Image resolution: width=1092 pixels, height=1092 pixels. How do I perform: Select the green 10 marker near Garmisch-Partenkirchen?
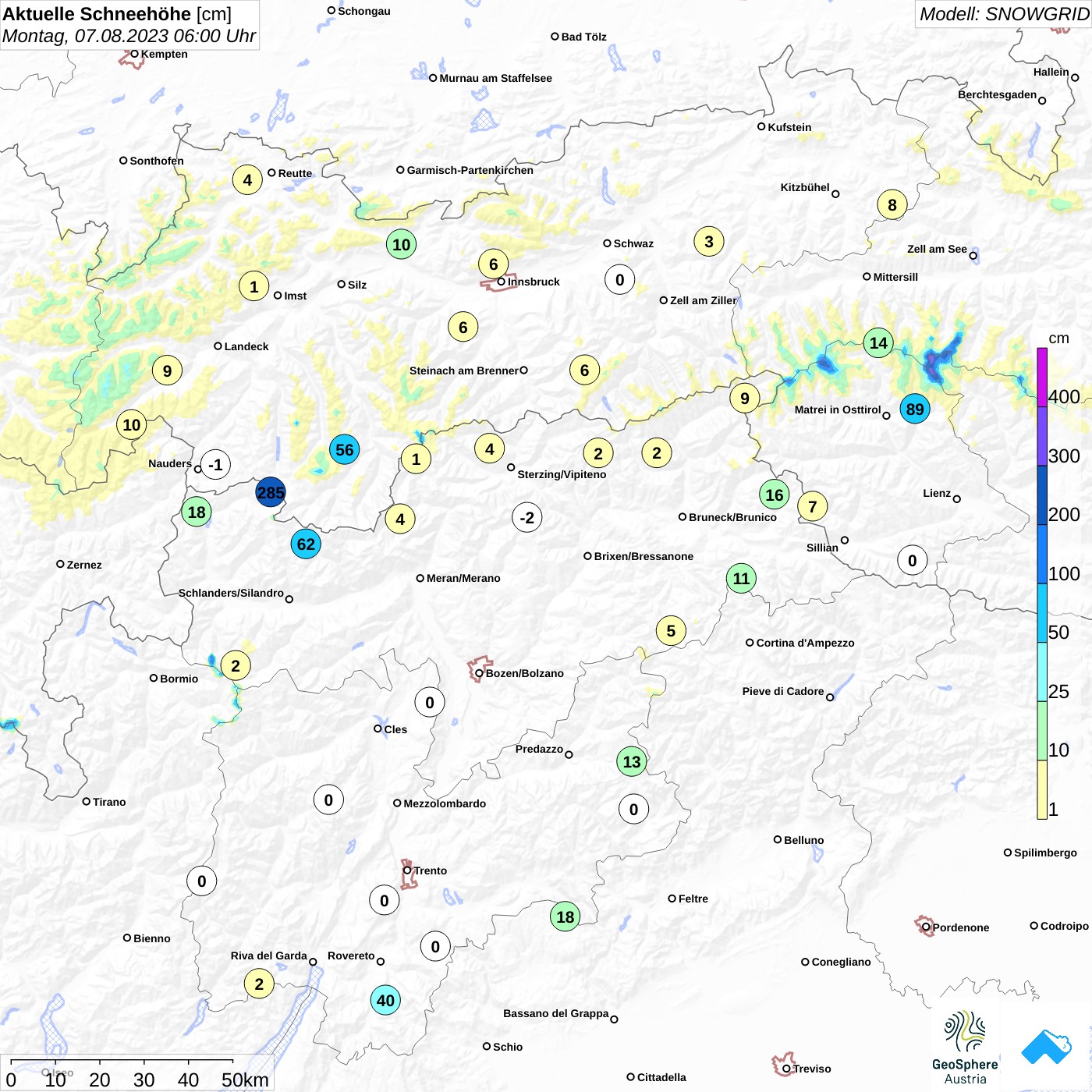pyautogui.click(x=401, y=244)
